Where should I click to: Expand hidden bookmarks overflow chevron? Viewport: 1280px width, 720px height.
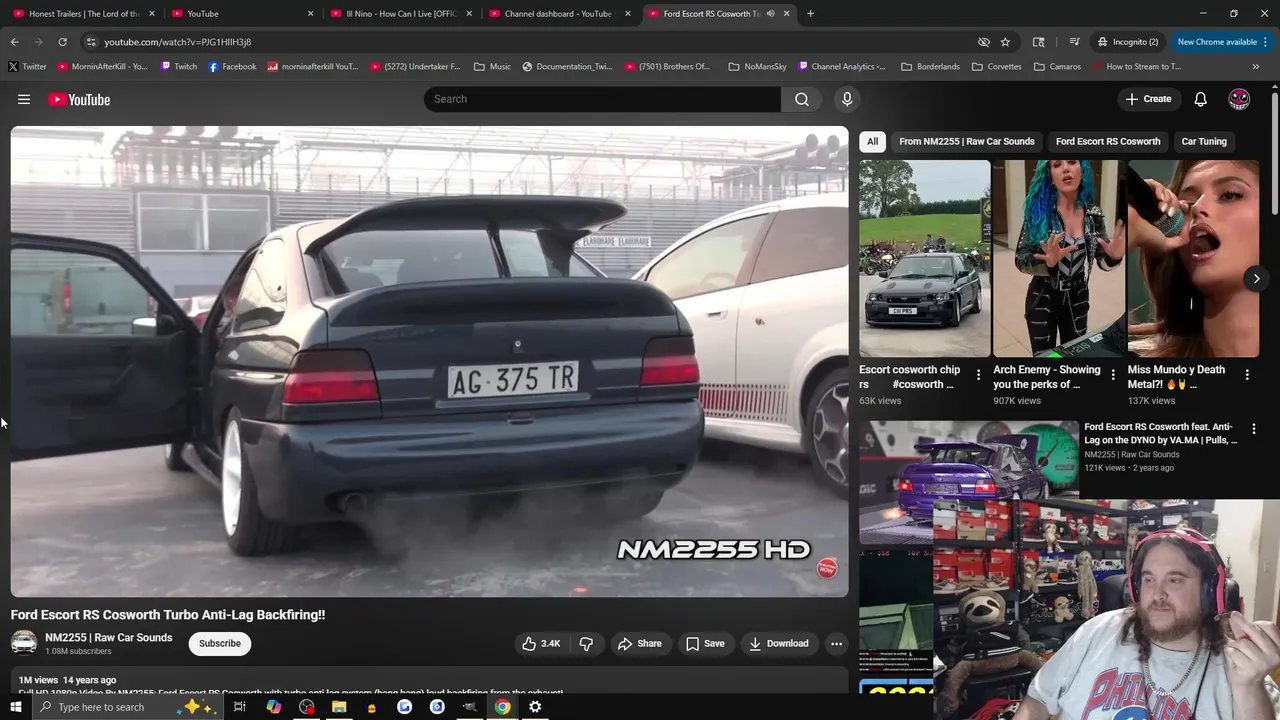[x=1255, y=67]
